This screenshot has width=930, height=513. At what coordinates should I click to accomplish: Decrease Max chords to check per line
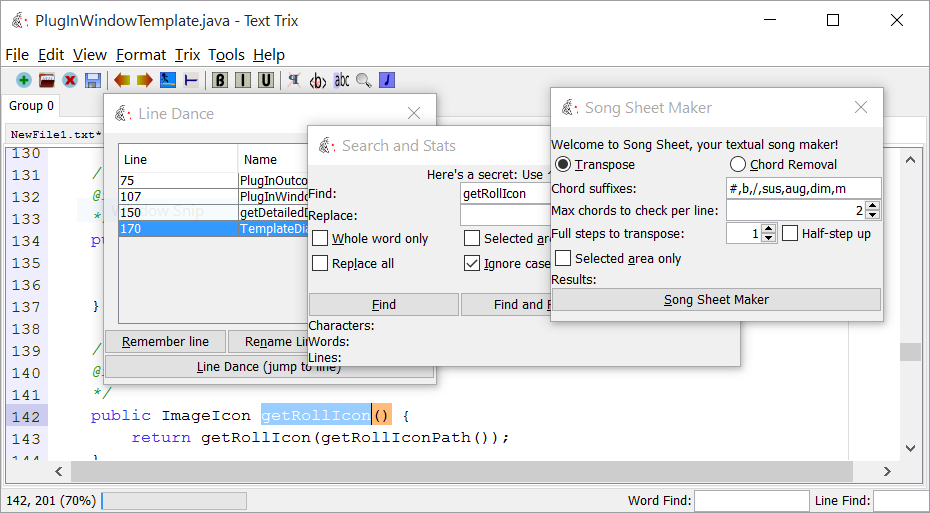[x=872, y=215]
